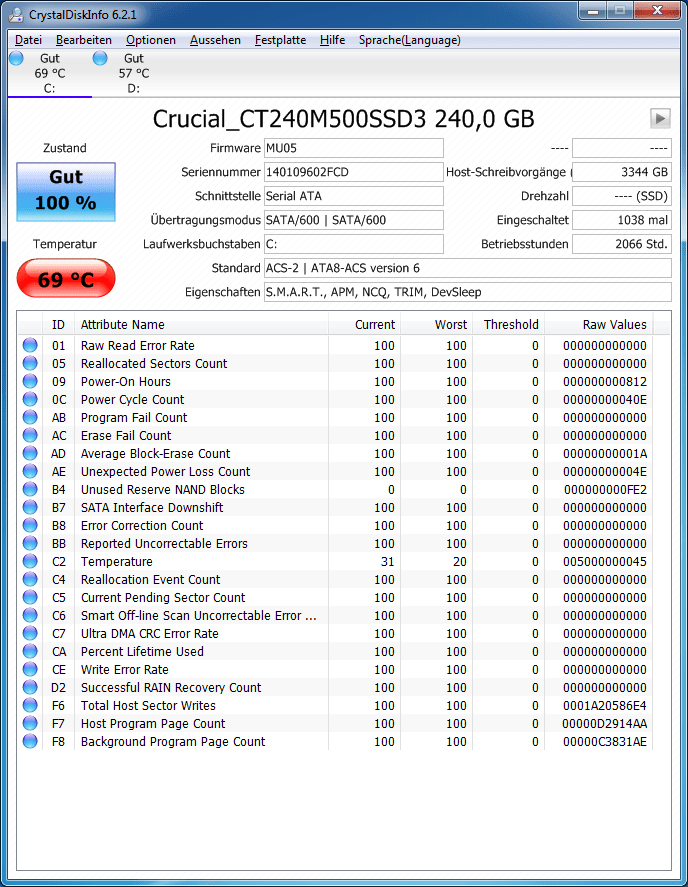688x887 pixels.
Task: Click status orb for Total Host Sector Writes
Action: click(30, 705)
